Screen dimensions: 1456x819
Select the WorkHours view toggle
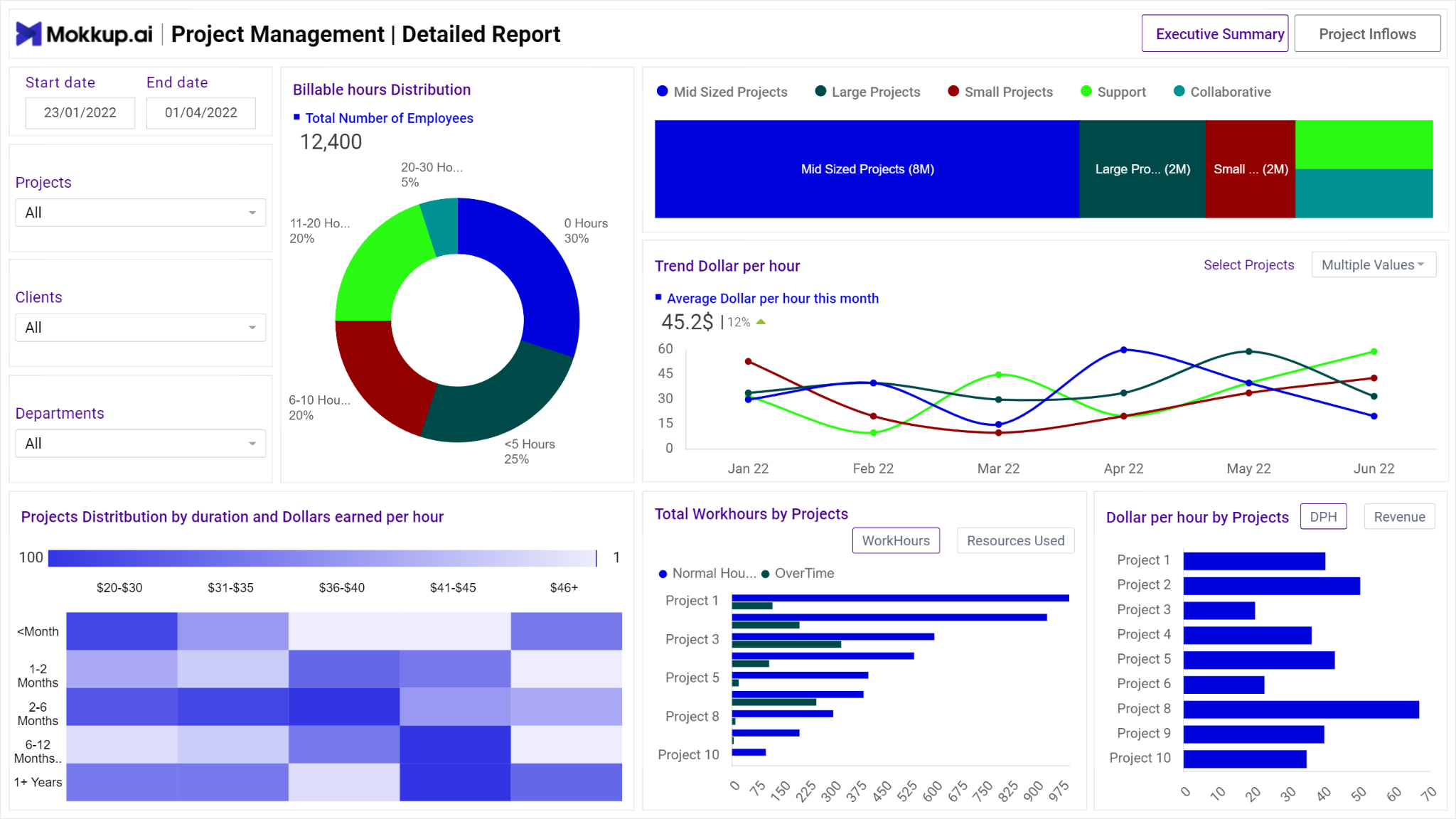[x=896, y=540]
